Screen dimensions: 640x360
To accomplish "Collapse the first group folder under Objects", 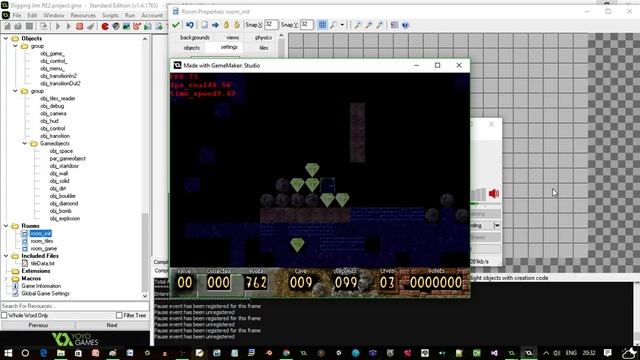I will pos(15,46).
